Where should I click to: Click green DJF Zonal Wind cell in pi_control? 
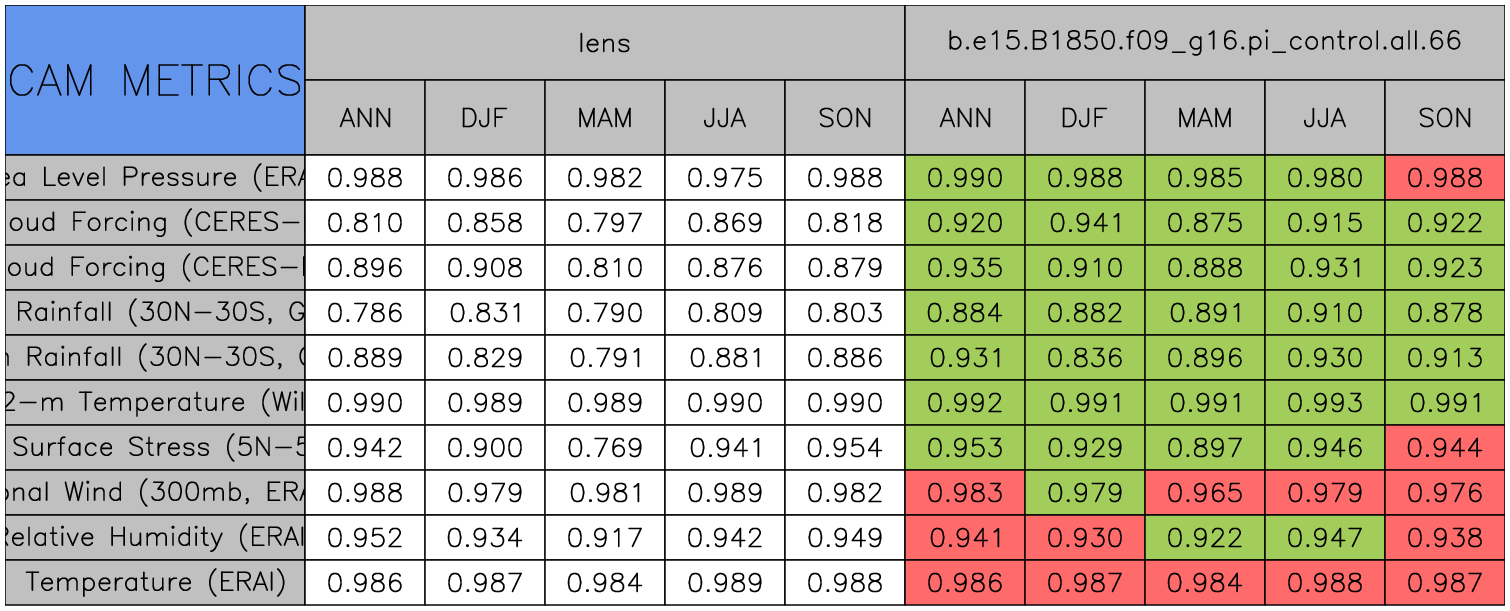(1084, 493)
